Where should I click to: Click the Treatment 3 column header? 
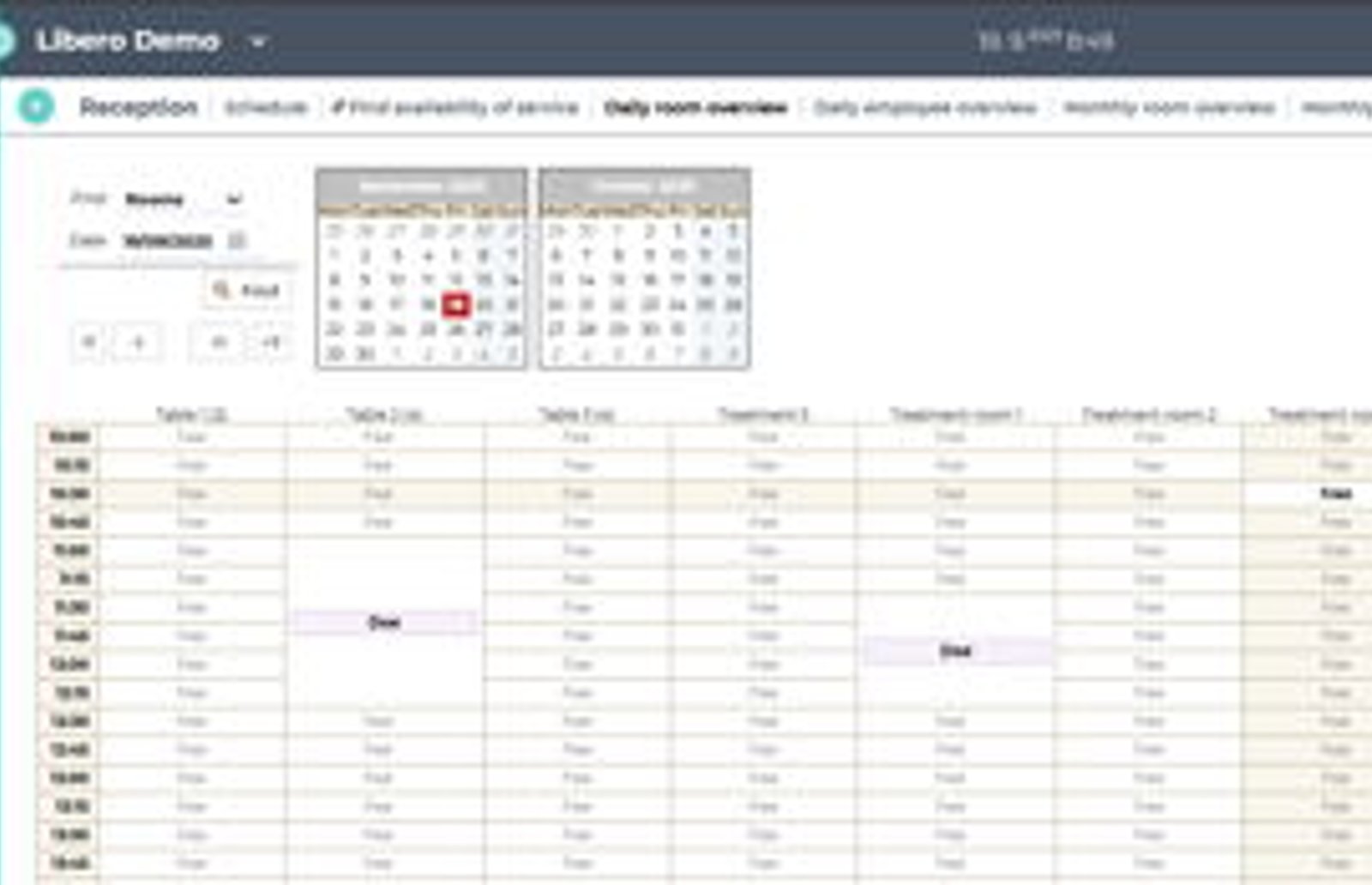pos(763,414)
